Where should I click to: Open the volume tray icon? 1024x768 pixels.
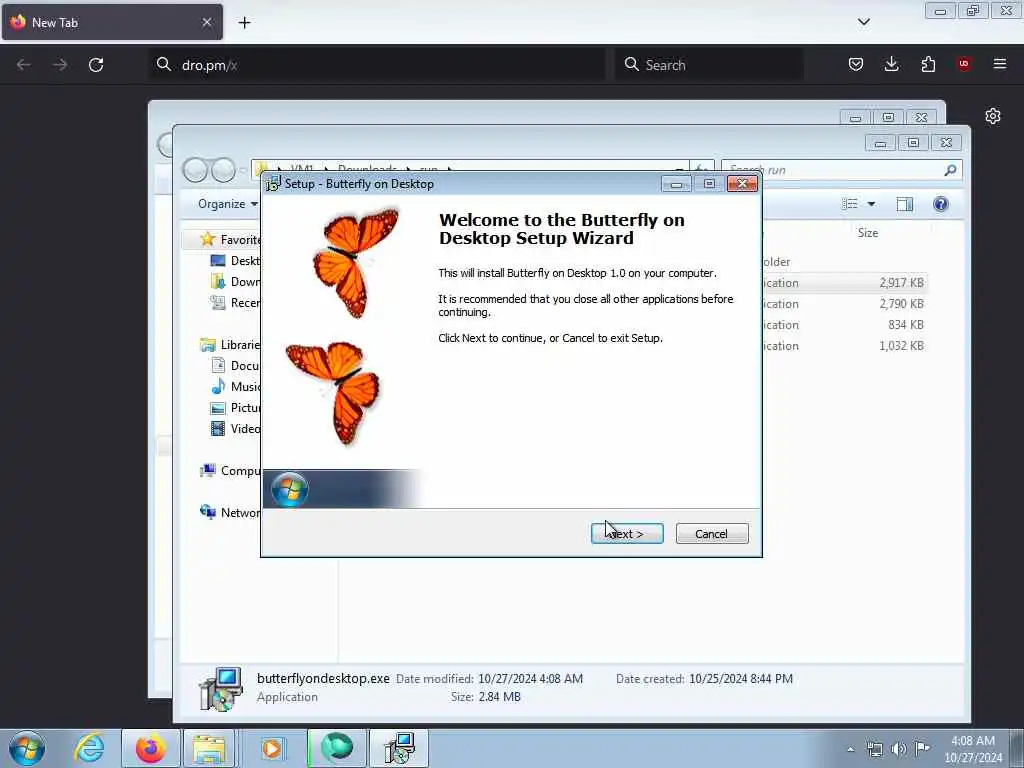[899, 749]
